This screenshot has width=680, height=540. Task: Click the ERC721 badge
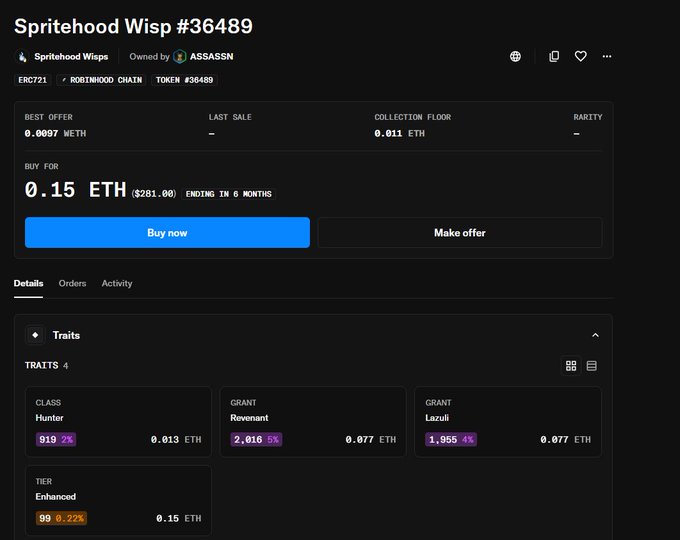(x=33, y=80)
